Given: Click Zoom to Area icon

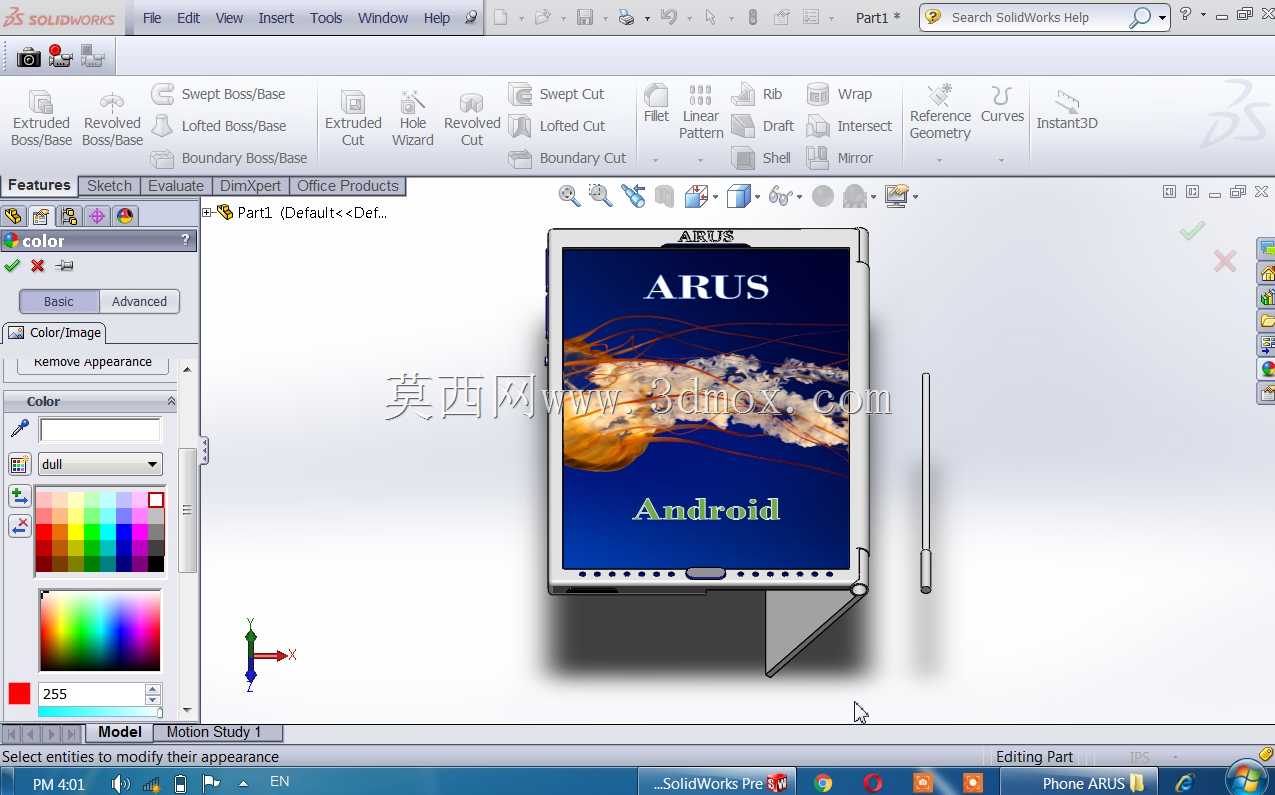Looking at the screenshot, I should [600, 196].
